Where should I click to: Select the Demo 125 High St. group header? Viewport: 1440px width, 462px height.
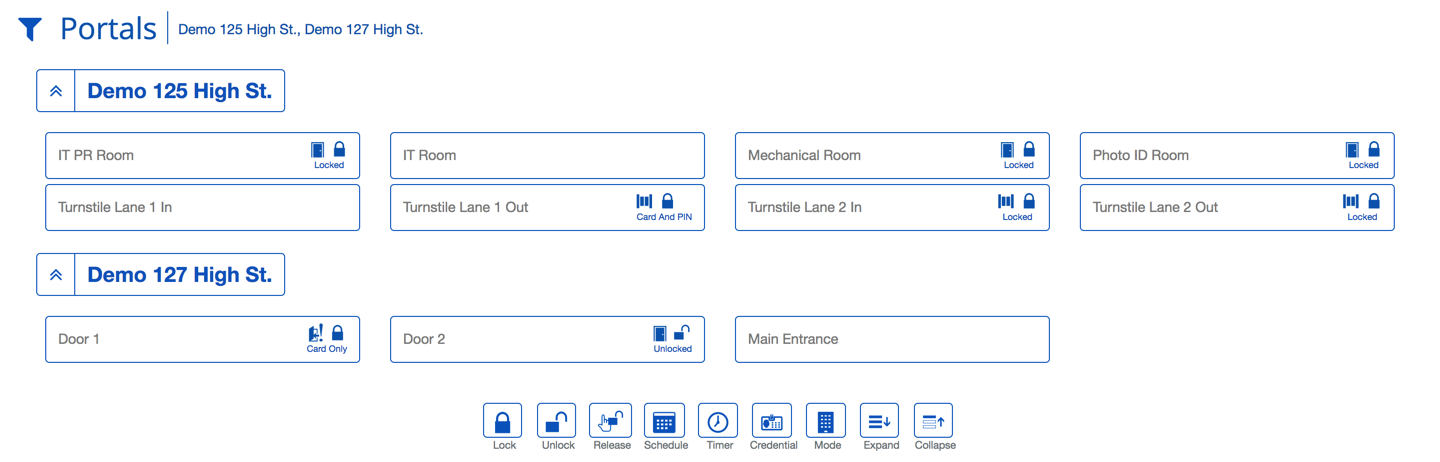click(x=180, y=91)
